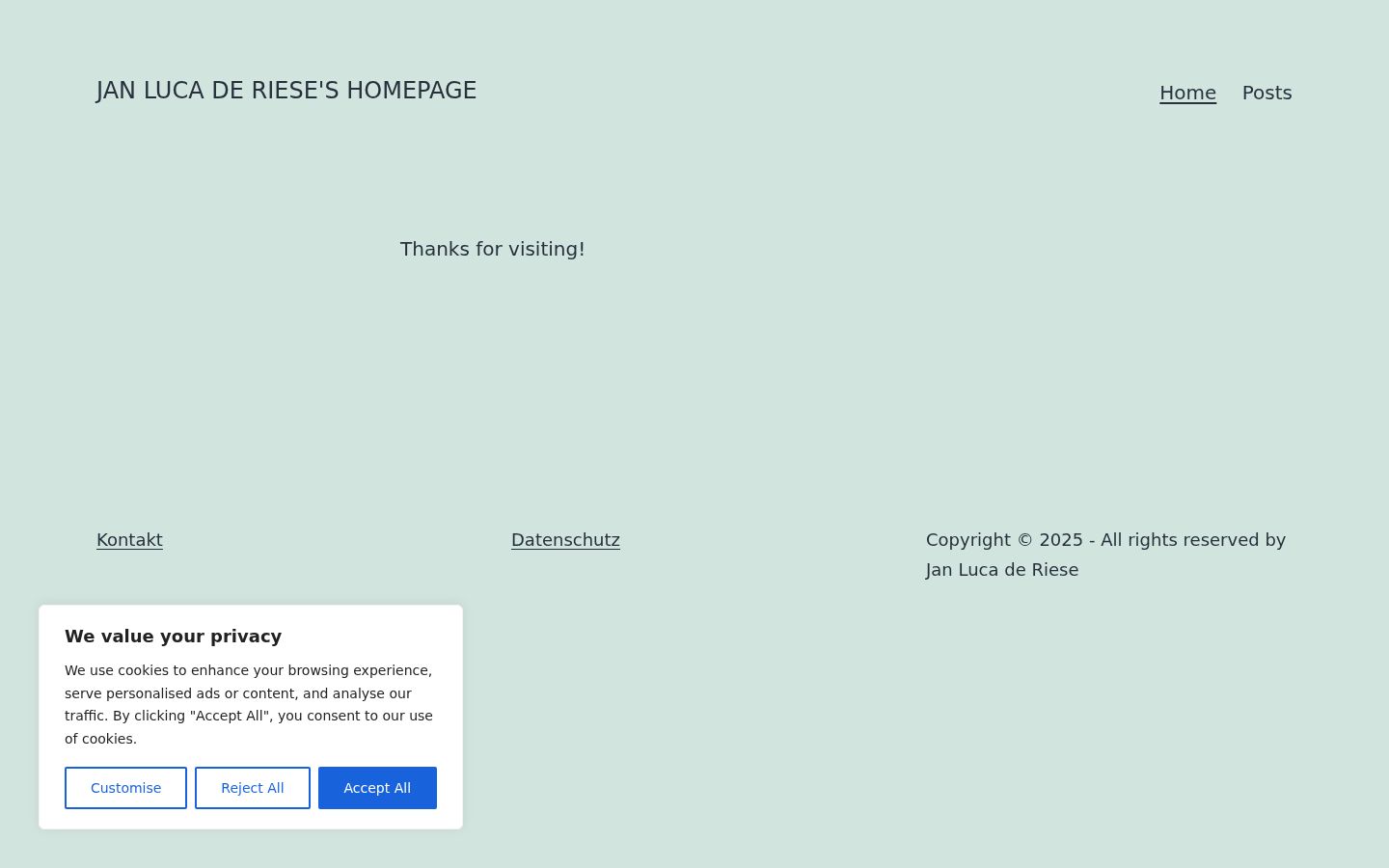Accept all cookies
This screenshot has width=1389, height=868.
coord(377,788)
